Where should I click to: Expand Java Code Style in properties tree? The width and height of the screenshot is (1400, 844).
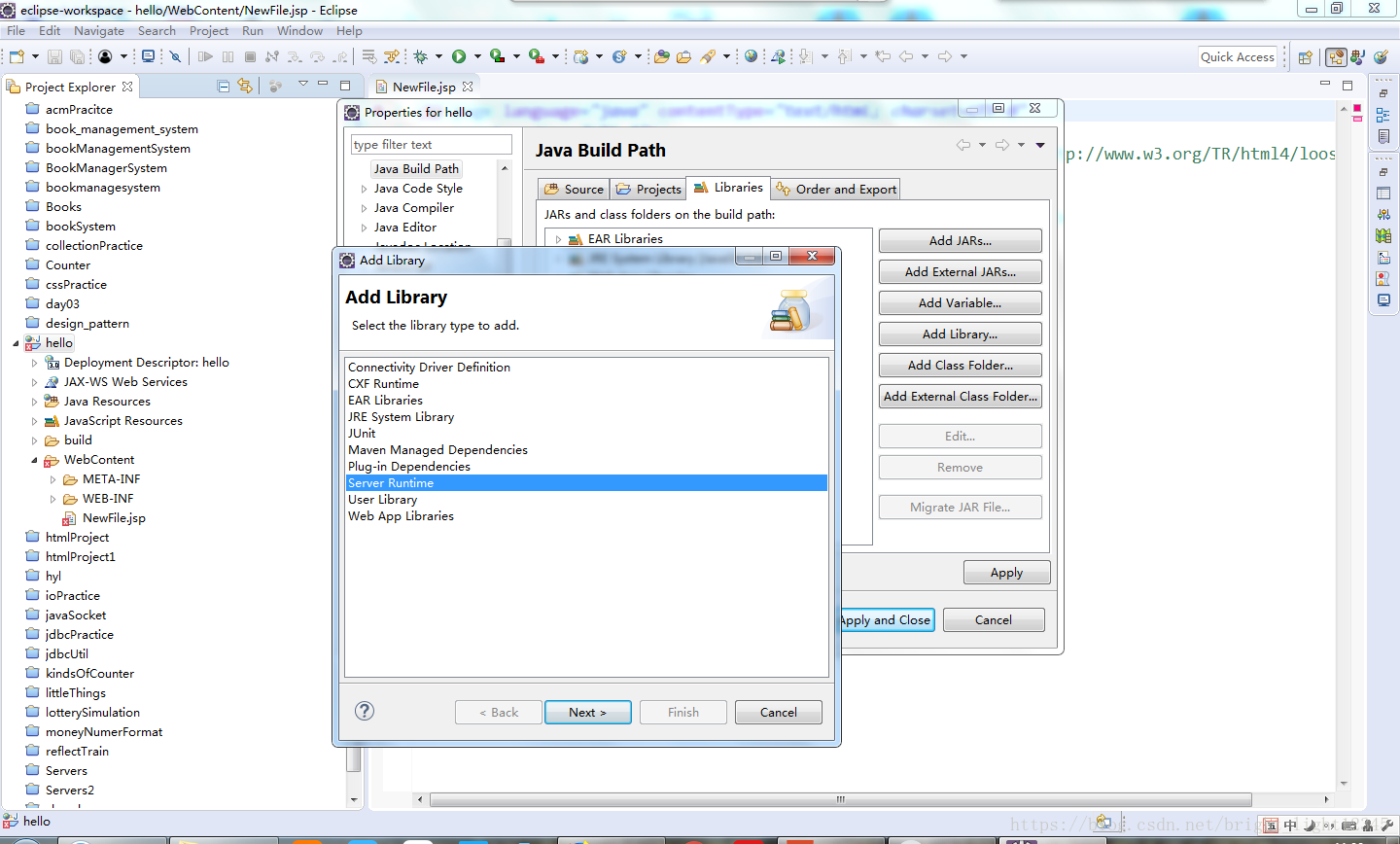pyautogui.click(x=364, y=189)
